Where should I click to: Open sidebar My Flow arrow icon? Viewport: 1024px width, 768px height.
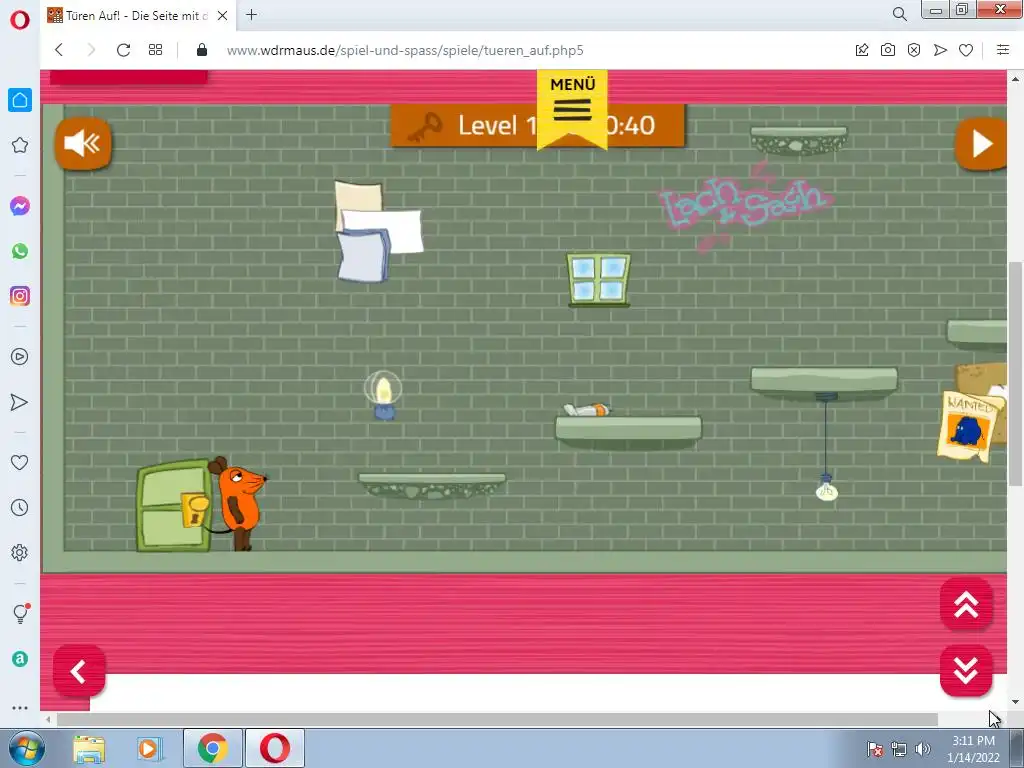tap(20, 402)
